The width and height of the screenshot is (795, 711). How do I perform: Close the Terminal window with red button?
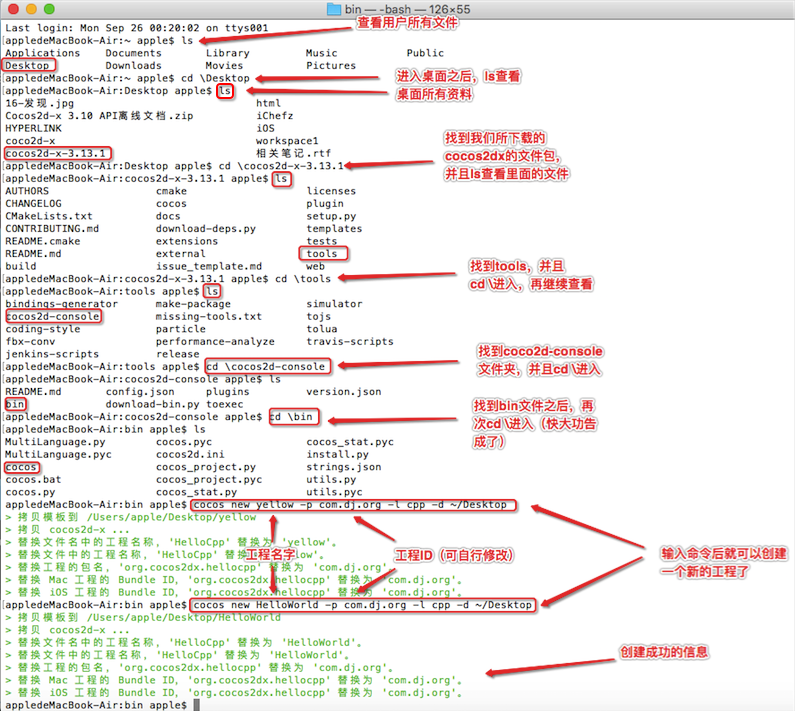14,9
